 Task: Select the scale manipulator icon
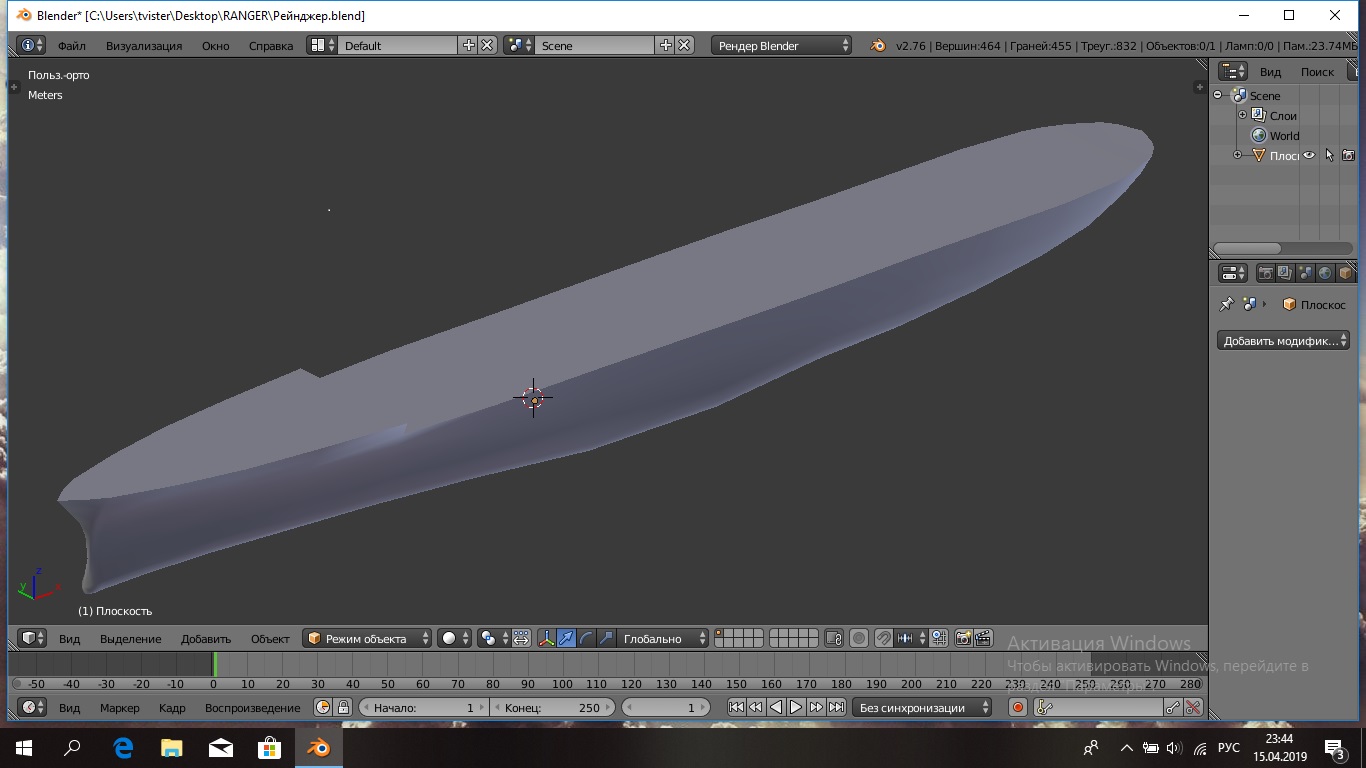point(607,638)
